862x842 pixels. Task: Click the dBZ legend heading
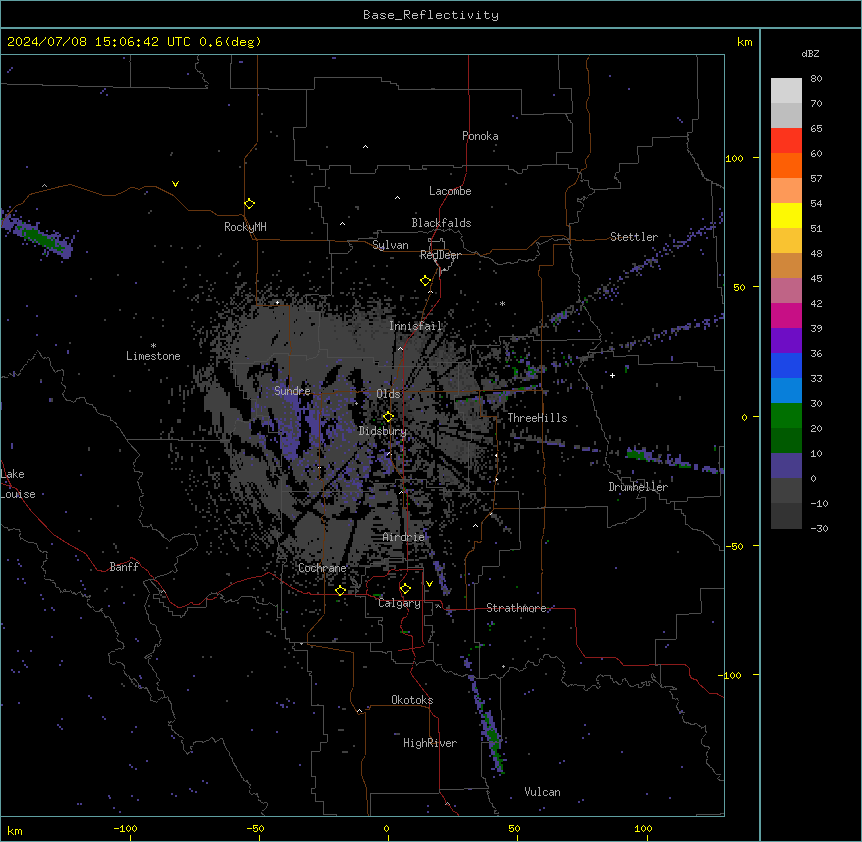pyautogui.click(x=810, y=54)
